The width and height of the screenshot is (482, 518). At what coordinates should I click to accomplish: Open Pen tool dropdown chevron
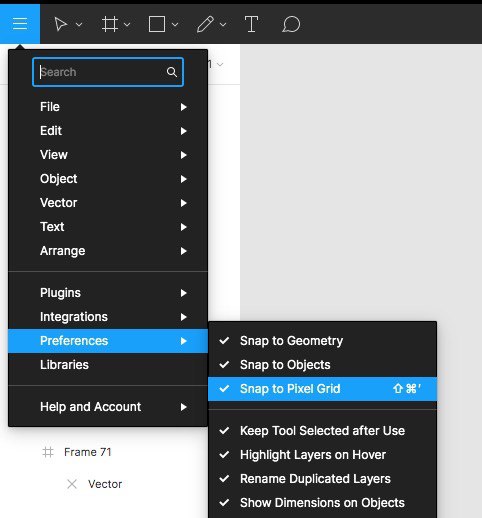[223, 24]
